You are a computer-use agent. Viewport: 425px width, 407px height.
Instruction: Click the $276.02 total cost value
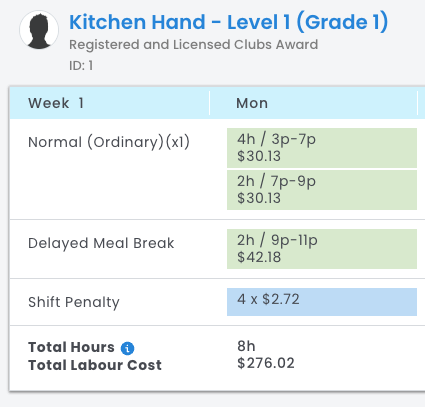[266, 363]
